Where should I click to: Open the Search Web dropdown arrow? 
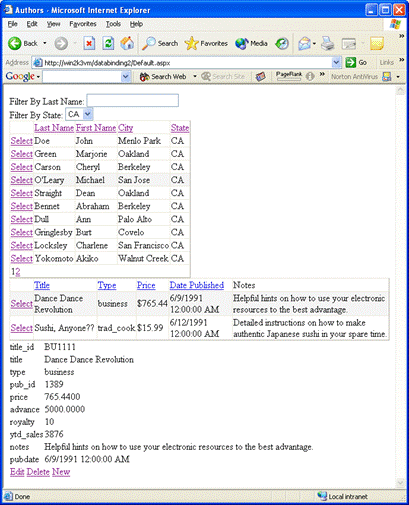pyautogui.click(x=195, y=77)
